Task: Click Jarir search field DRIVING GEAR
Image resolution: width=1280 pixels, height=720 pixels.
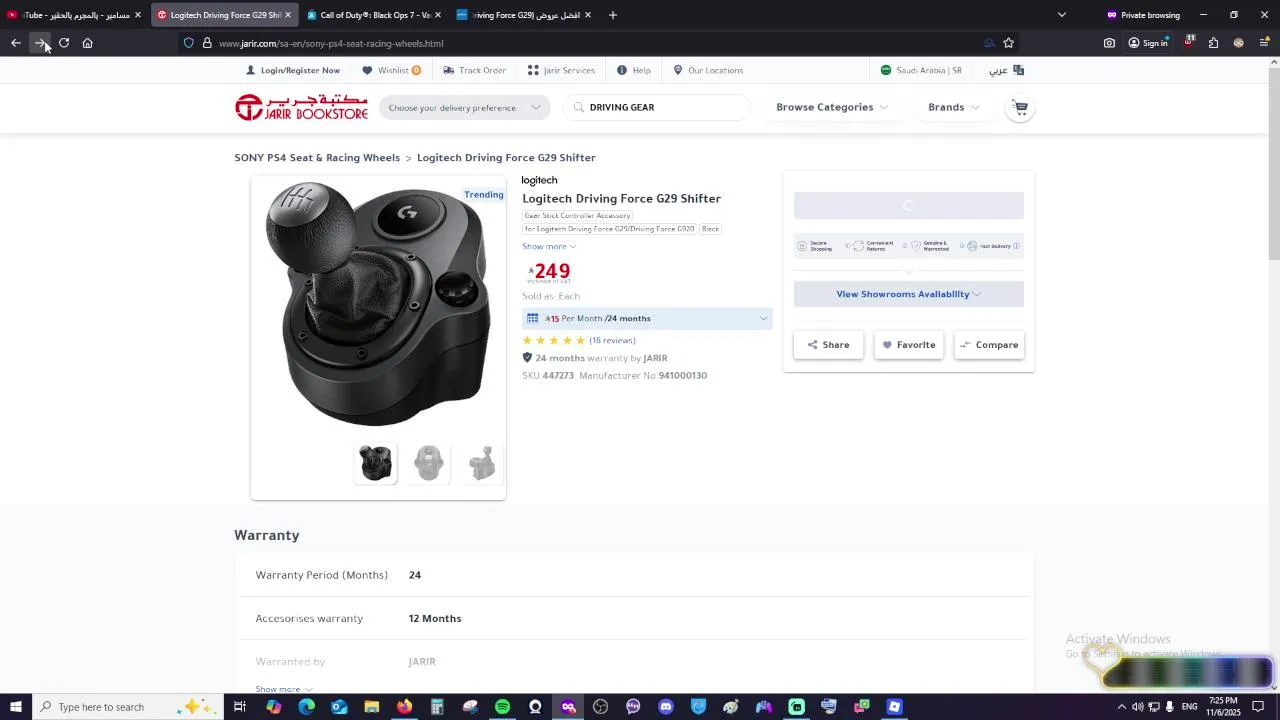Action: [x=656, y=107]
